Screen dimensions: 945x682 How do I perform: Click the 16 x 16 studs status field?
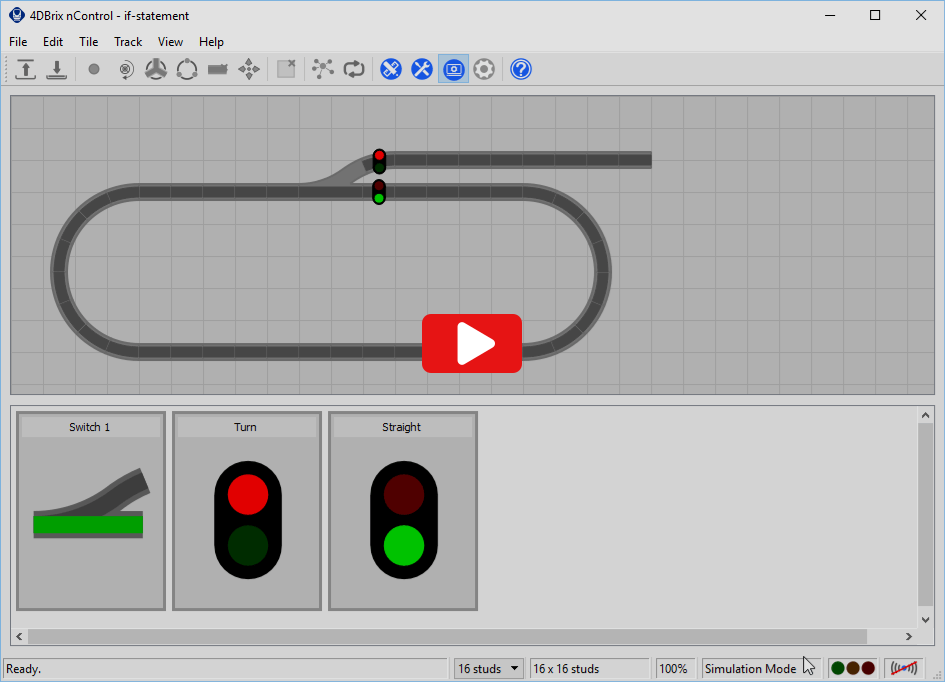[x=589, y=669]
